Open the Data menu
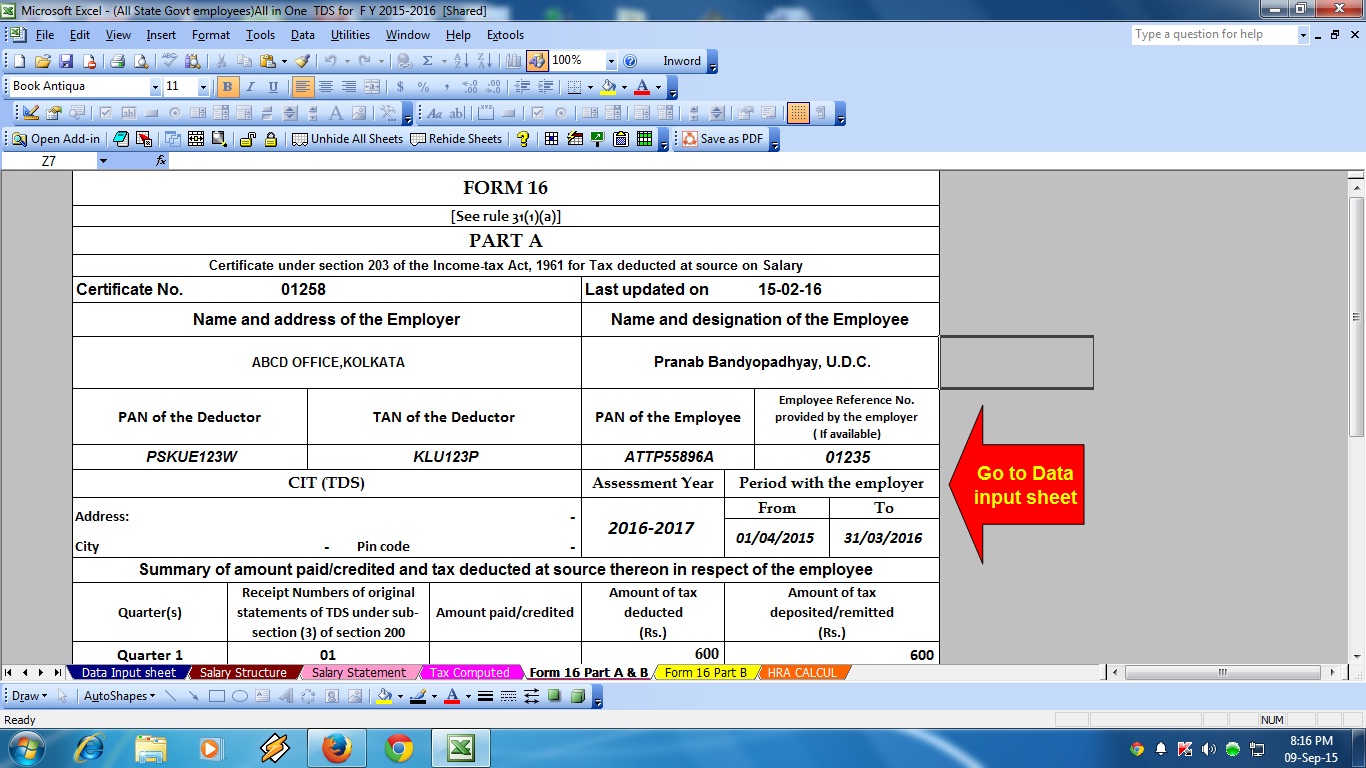The height and width of the screenshot is (768, 1366). coord(303,35)
